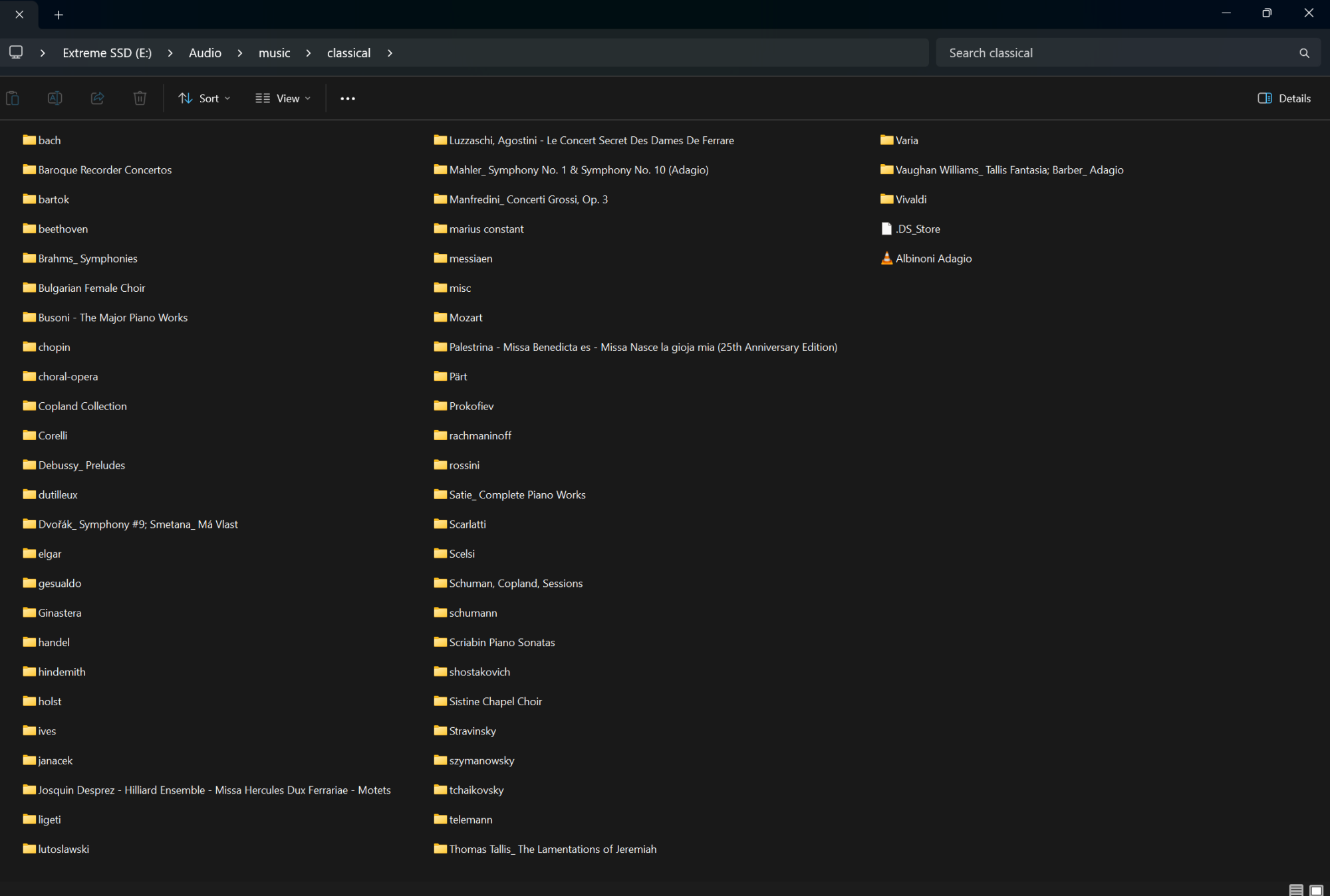Screen dimensions: 1330x896
Task: Open a new tab with plus button
Action: coord(59,15)
